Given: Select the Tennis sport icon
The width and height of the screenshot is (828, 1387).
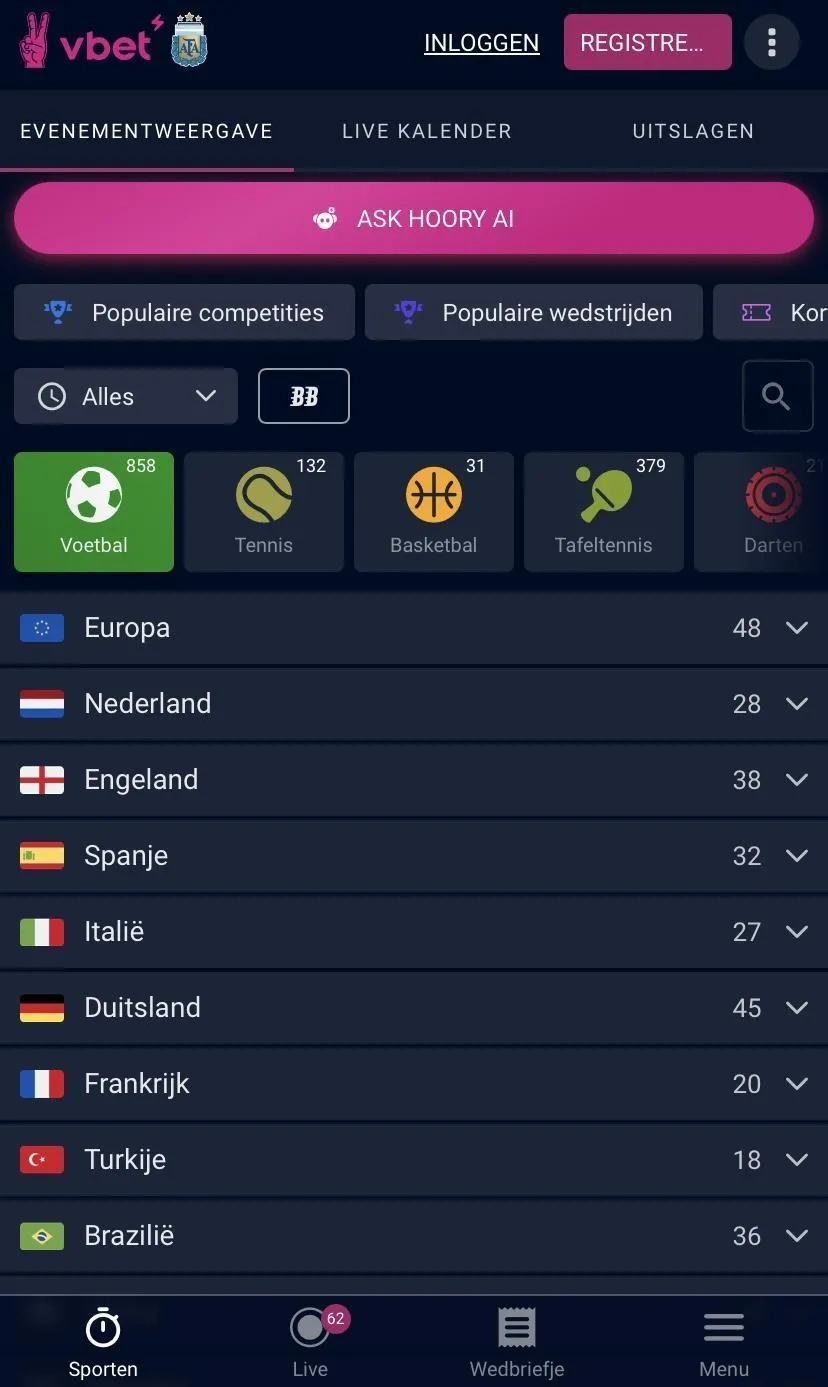Looking at the screenshot, I should 264,512.
